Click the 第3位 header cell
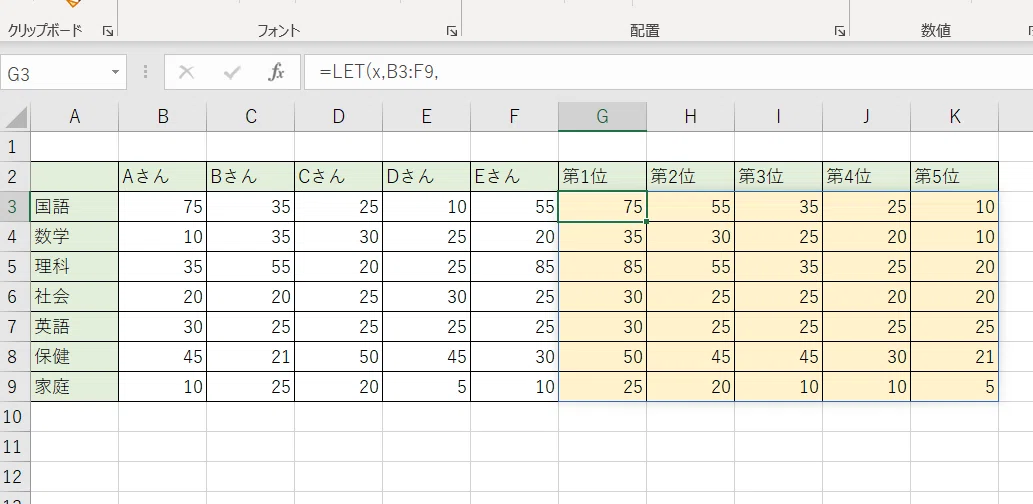Viewport: 1033px width, 504px height. [778, 177]
